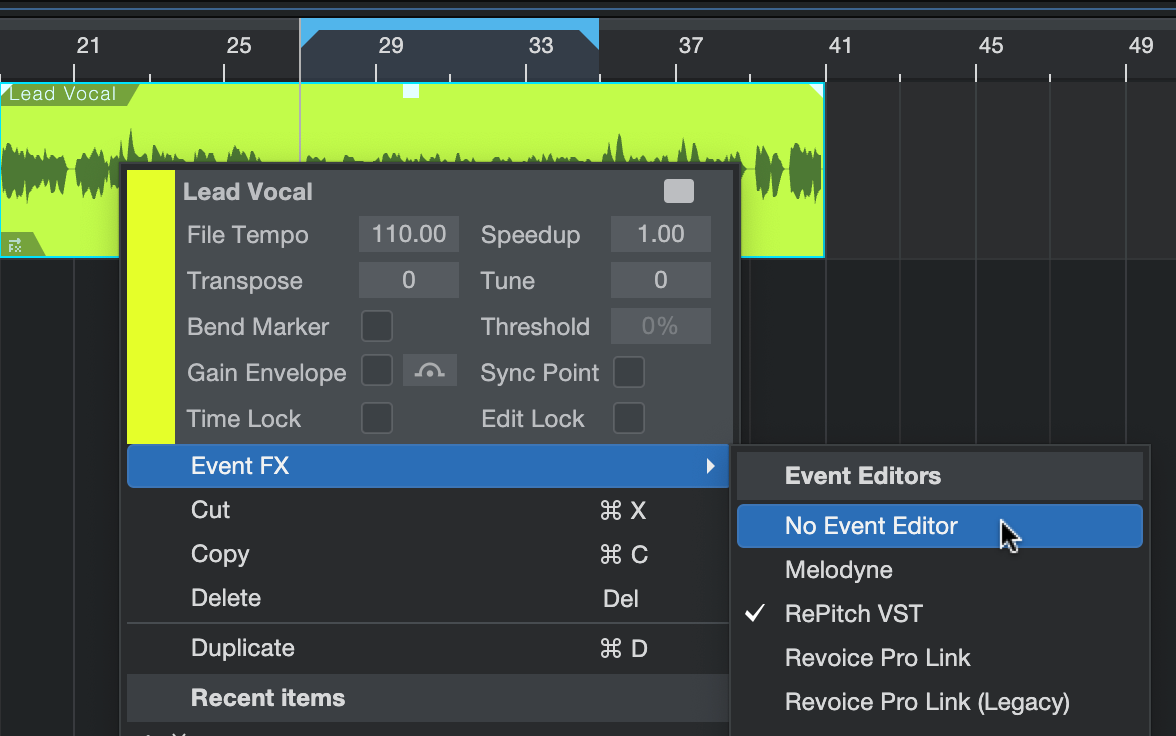
Task: Enable the Bend Marker checkbox
Action: point(377,326)
